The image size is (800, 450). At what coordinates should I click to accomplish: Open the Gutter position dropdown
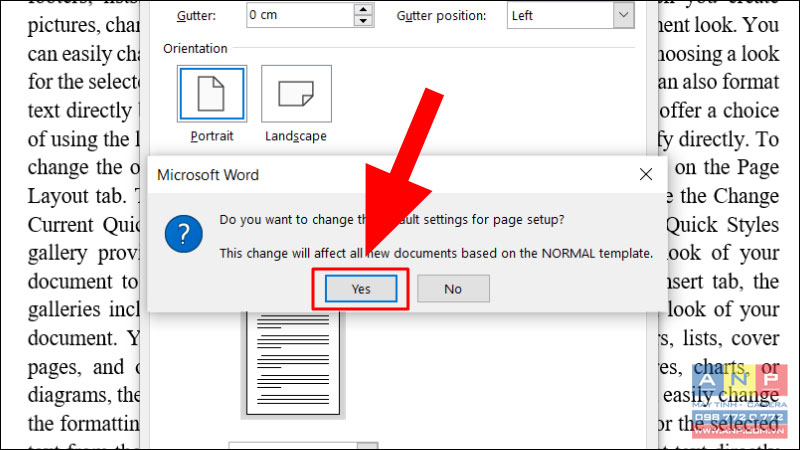pyautogui.click(x=623, y=15)
